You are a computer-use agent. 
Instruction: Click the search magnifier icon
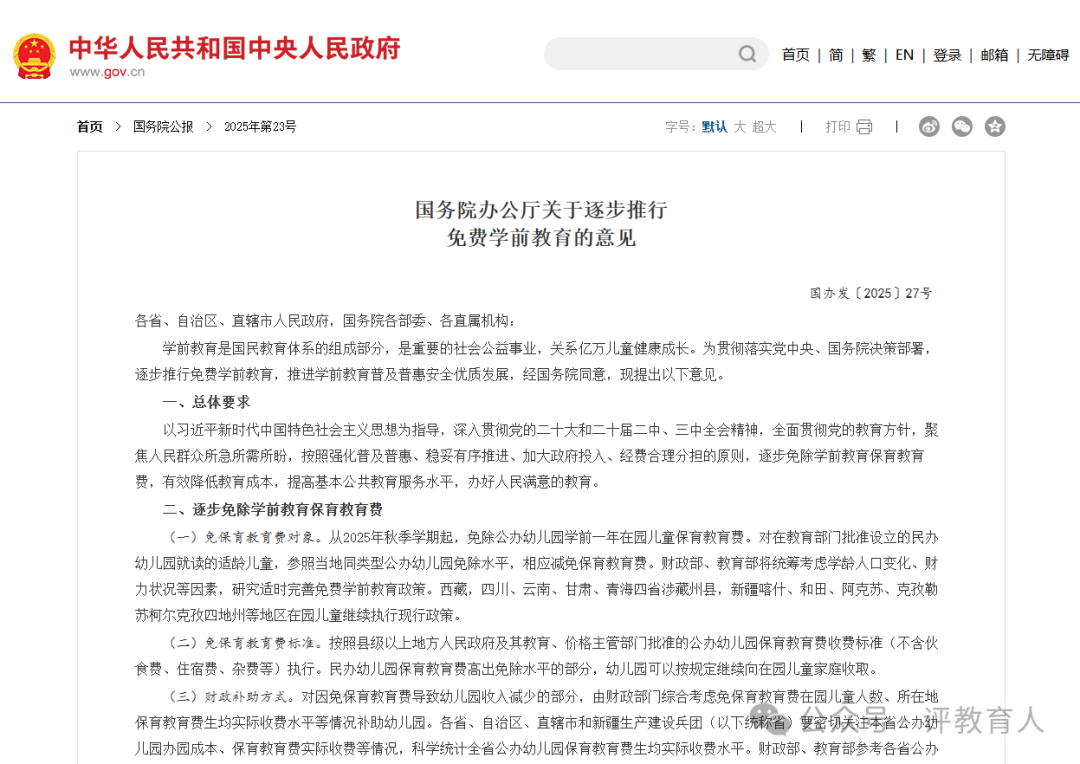click(747, 54)
